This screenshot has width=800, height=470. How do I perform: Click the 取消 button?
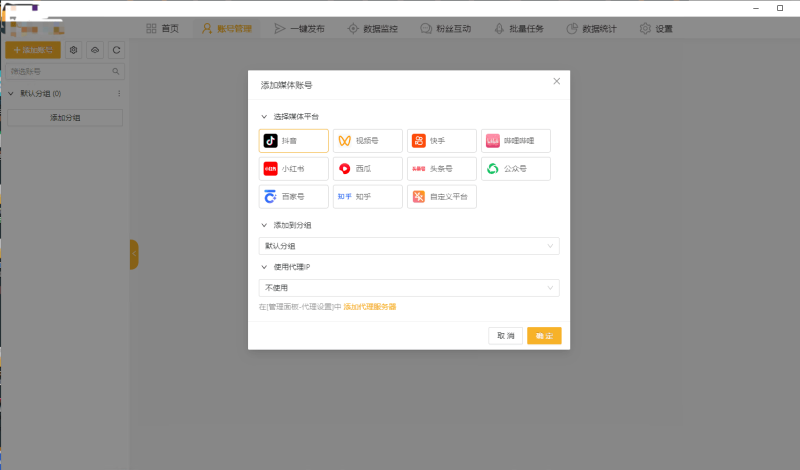pos(505,336)
